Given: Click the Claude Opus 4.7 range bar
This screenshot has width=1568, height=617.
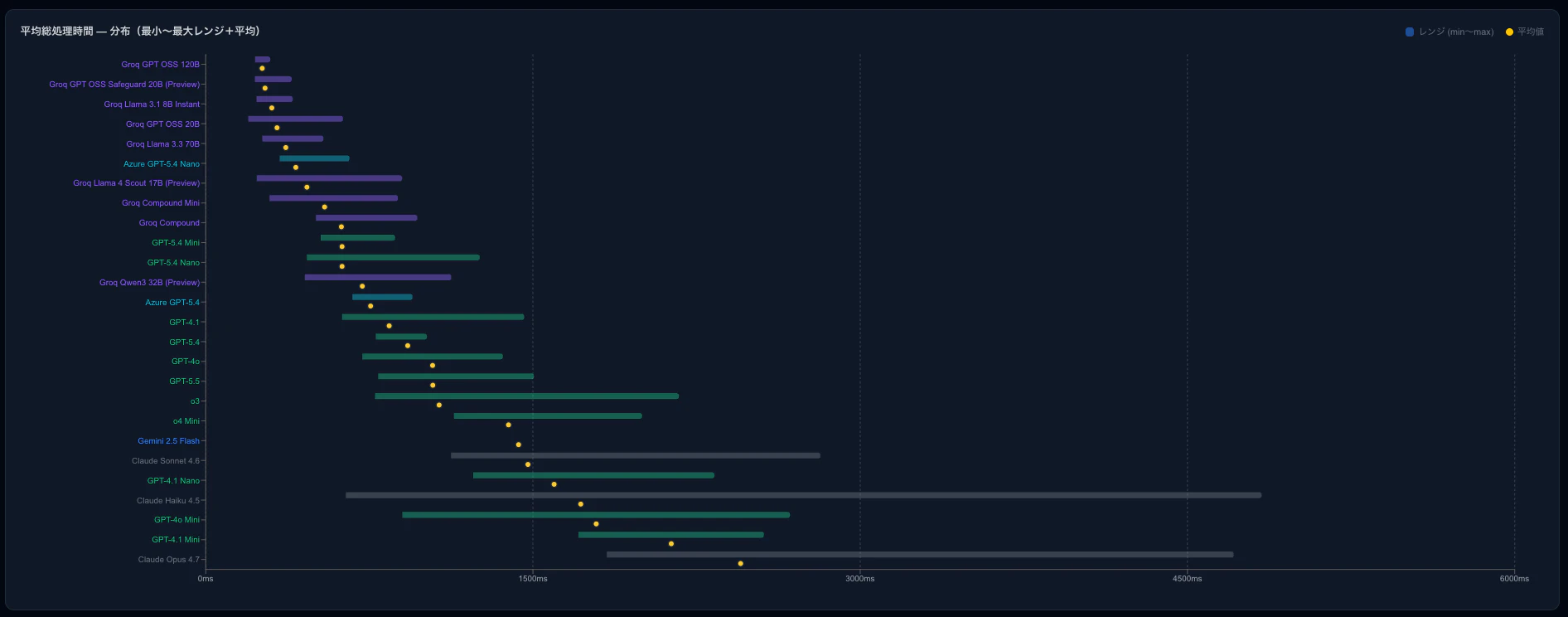Looking at the screenshot, I should click(920, 555).
